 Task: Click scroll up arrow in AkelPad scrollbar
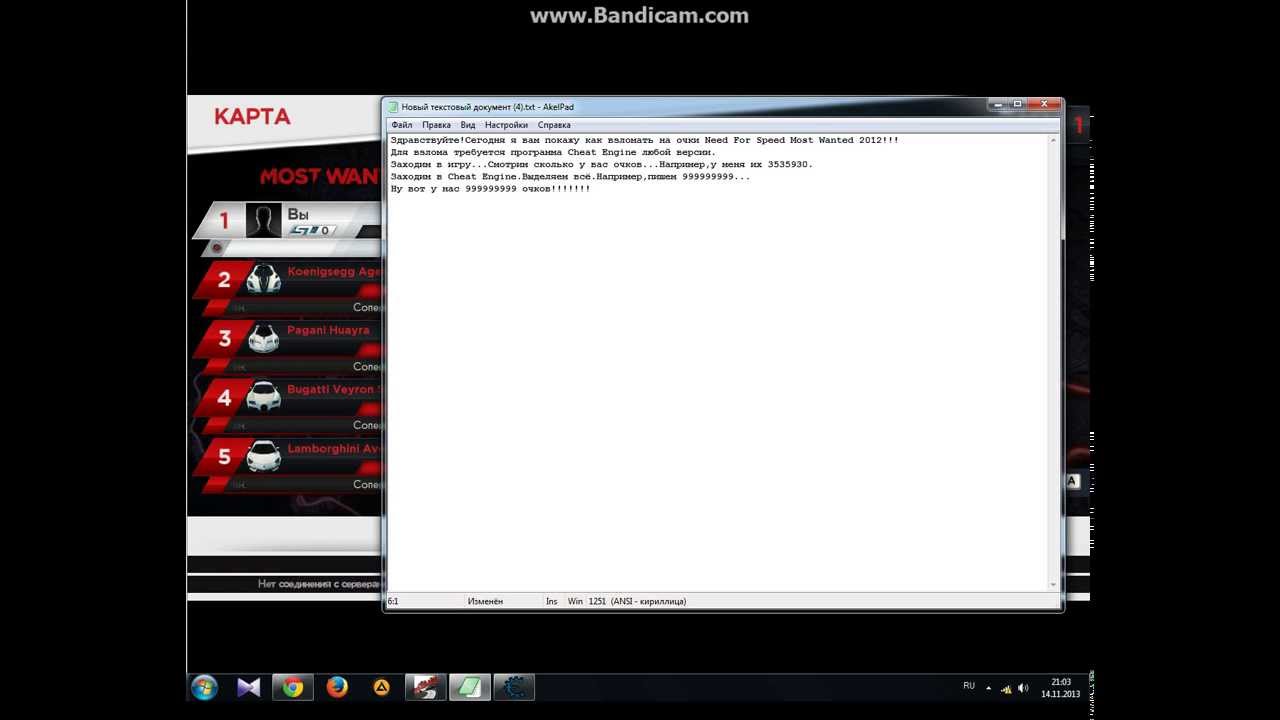point(1053,141)
